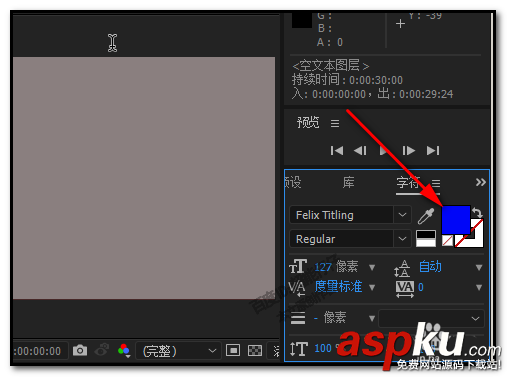Click the tracking VA icon
This screenshot has height=377, width=507.
coord(405,289)
